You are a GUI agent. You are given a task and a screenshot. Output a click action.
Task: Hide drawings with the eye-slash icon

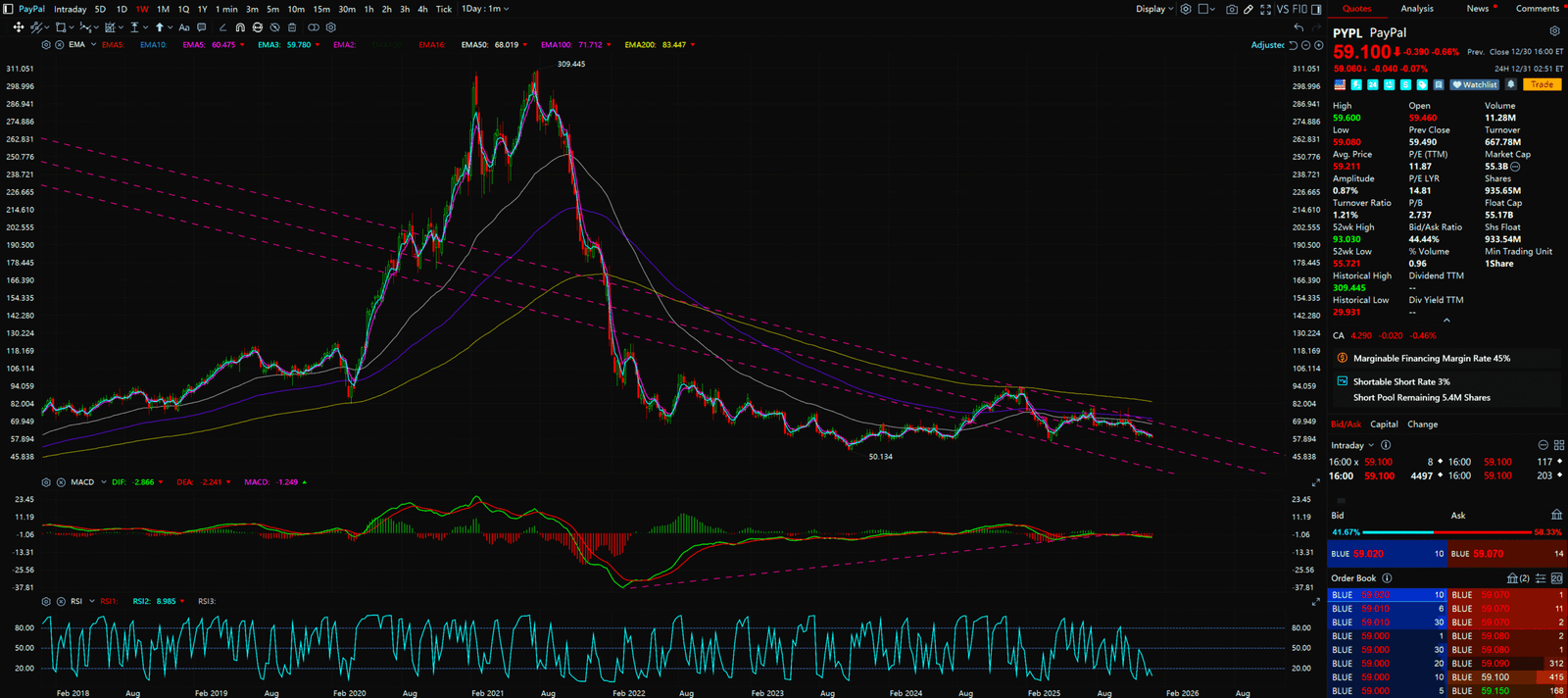[x=274, y=27]
